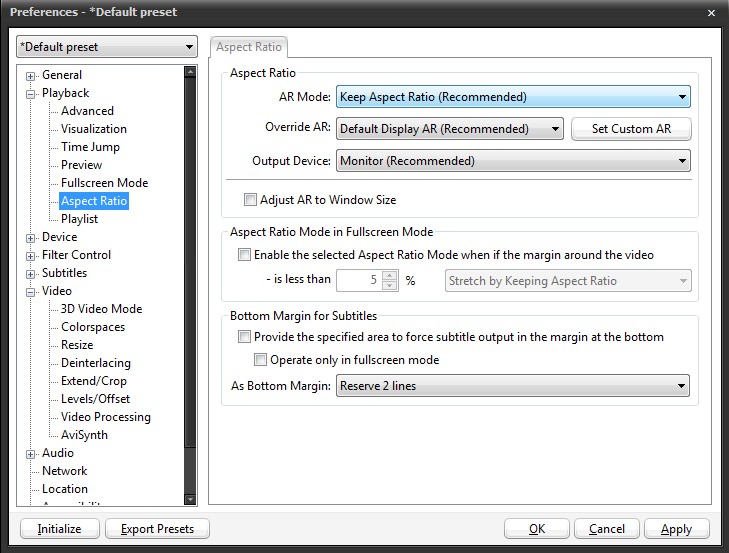The height and width of the screenshot is (553, 729).
Task: Select Time Jump in the tree
Action: (x=90, y=147)
